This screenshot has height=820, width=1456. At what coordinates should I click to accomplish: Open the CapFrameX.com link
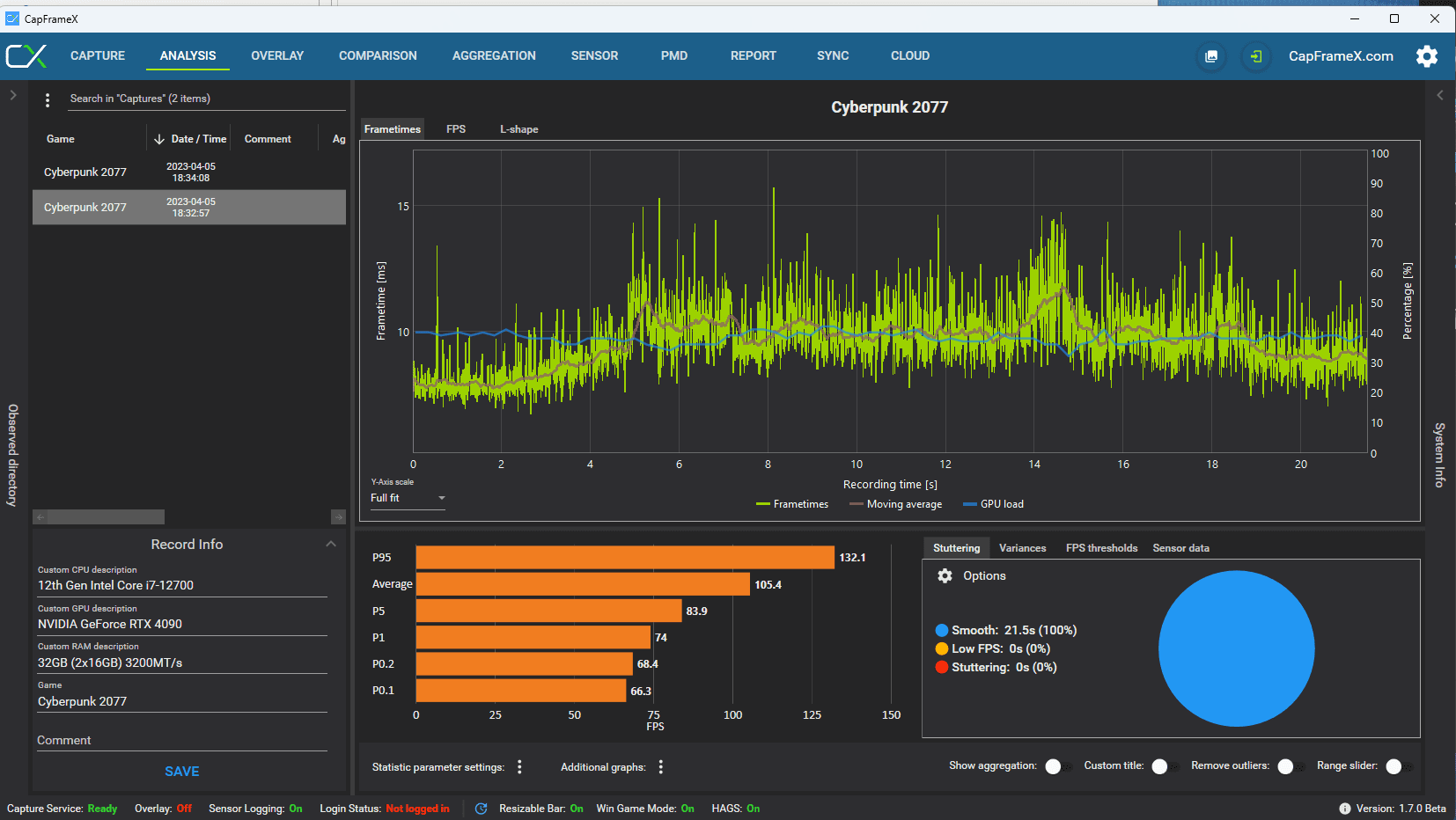(1342, 56)
